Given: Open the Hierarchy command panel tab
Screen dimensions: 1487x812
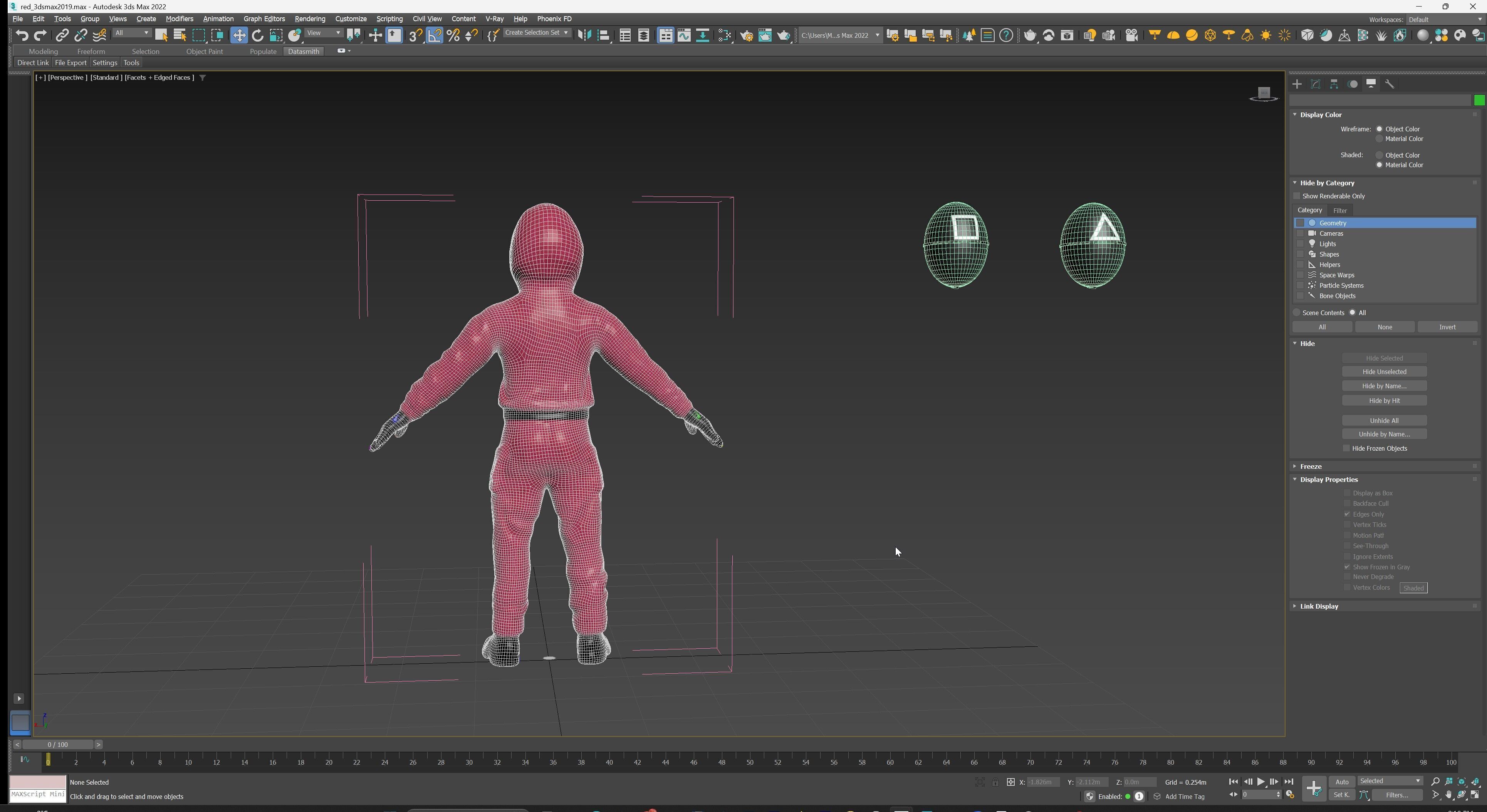Looking at the screenshot, I should [x=1334, y=84].
